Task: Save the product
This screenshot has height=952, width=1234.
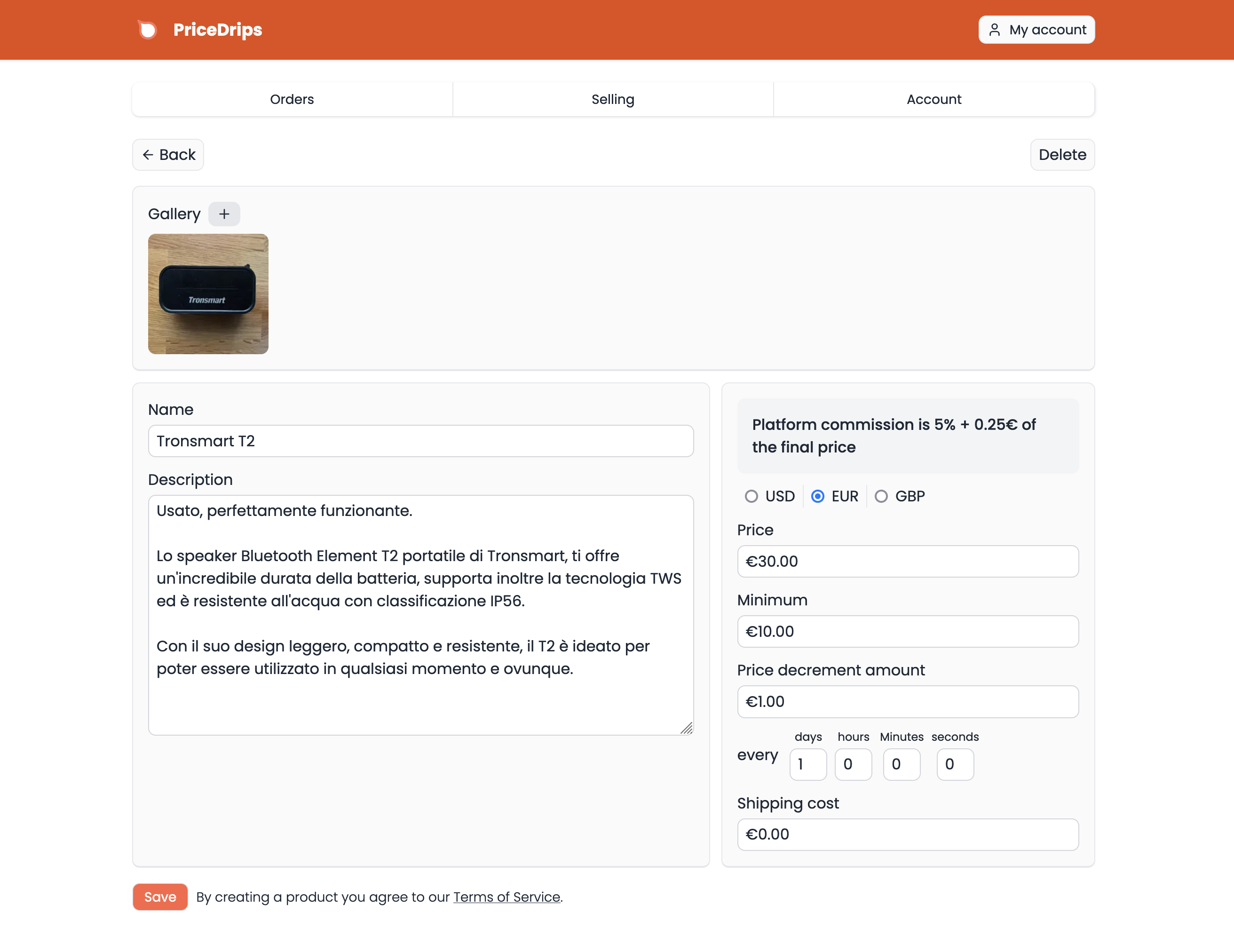Action: [160, 897]
